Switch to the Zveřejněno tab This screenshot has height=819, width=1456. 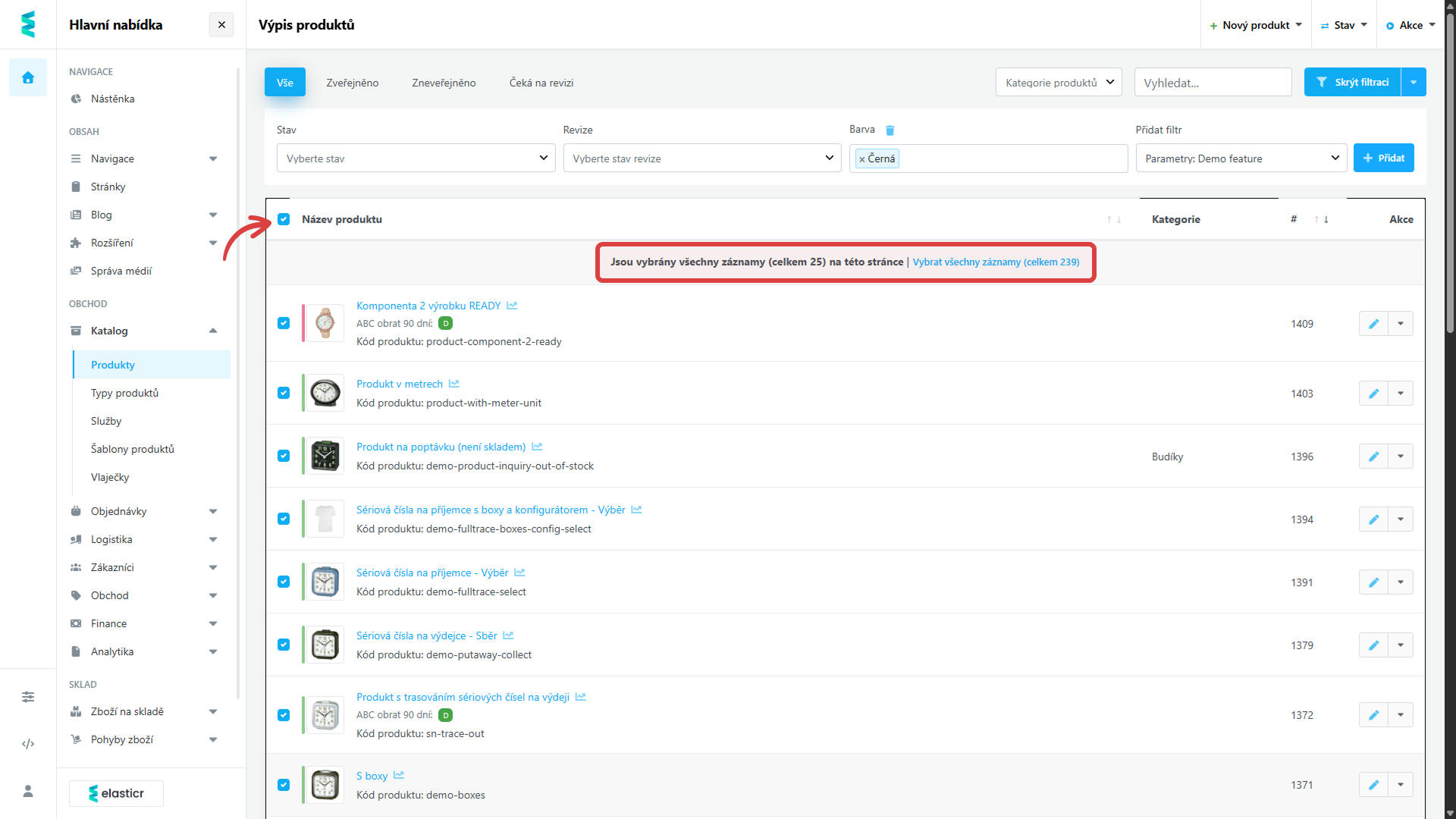(353, 83)
